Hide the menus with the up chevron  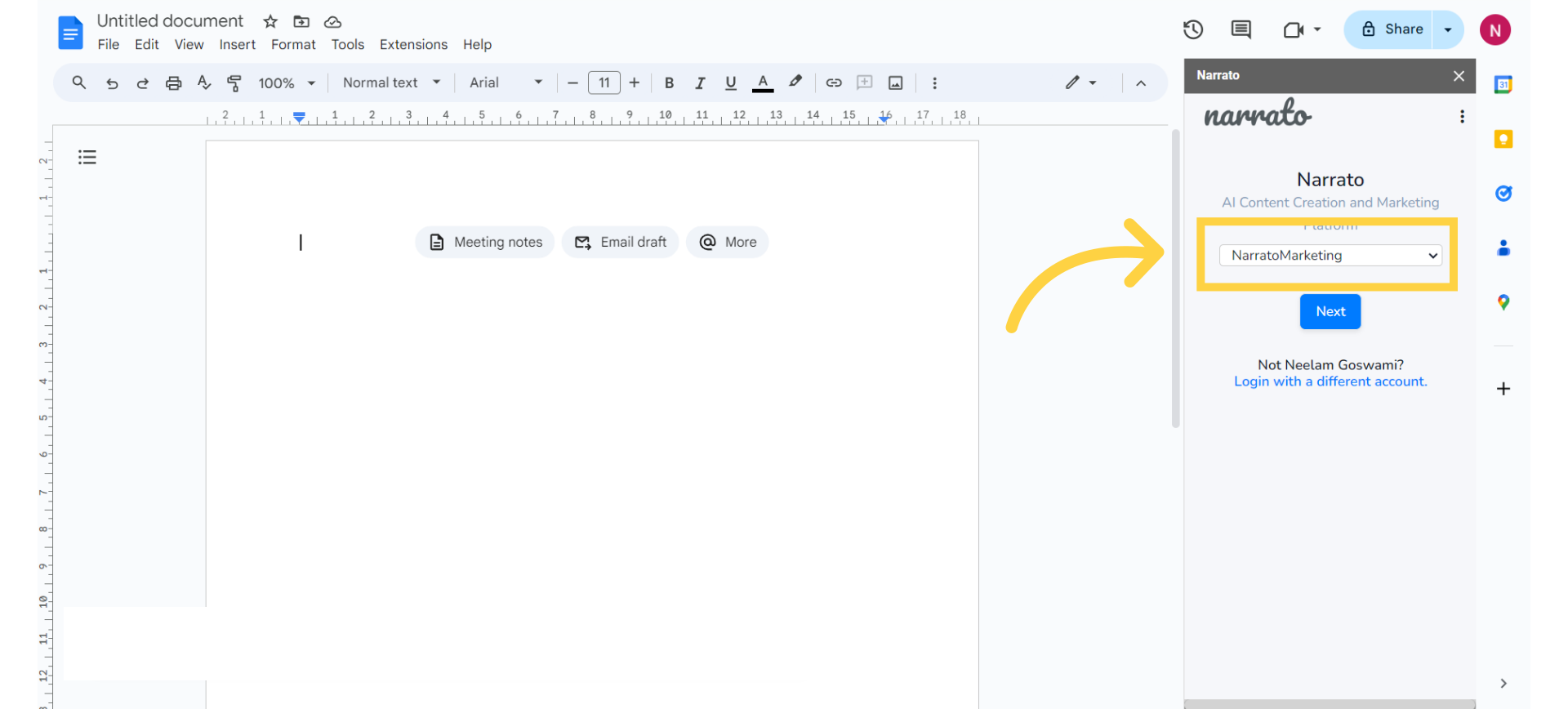[x=1141, y=82]
